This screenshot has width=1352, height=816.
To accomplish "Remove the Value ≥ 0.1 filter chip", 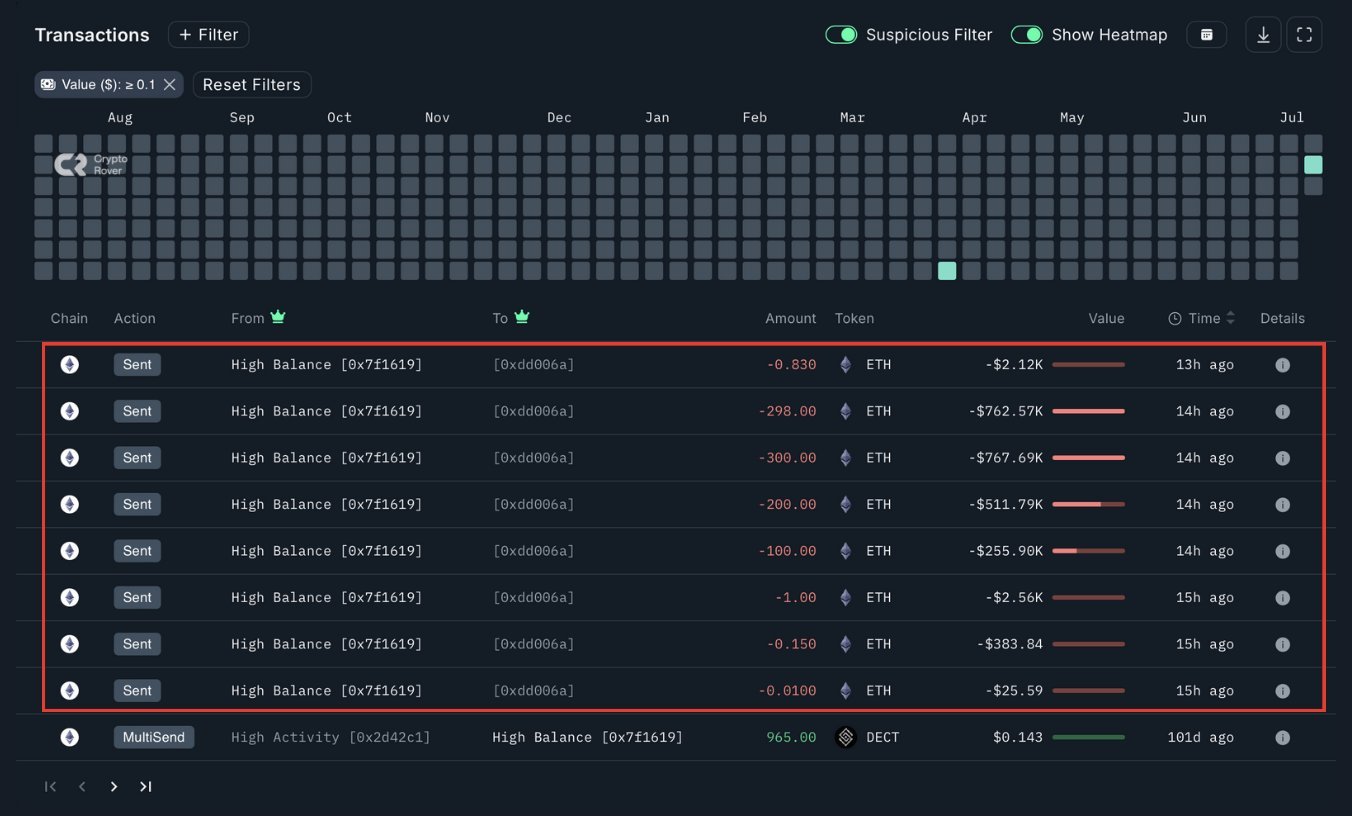I will (168, 84).
